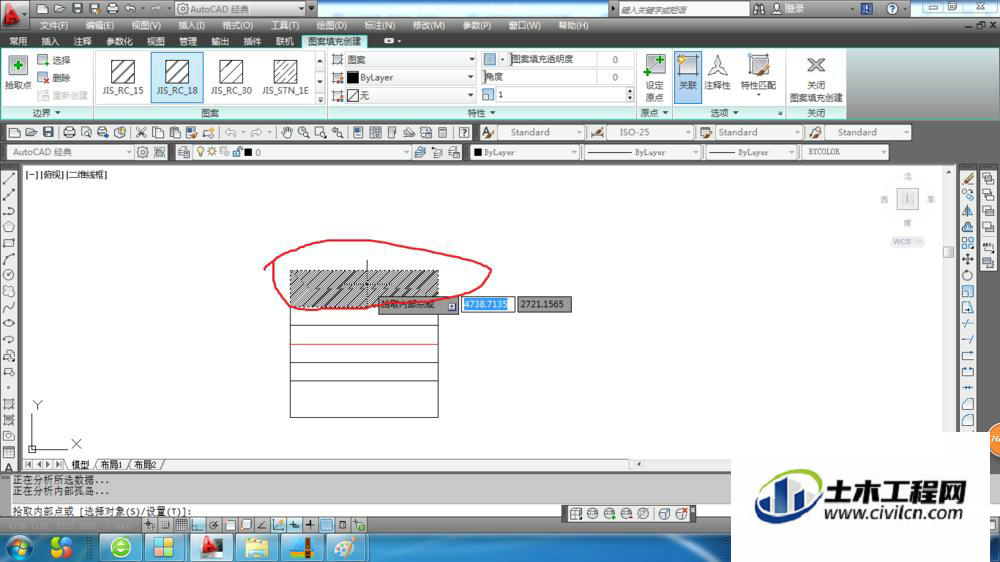Select the JIS_STN_1E hatch pattern
Screen dimensions: 1000x562
point(285,77)
